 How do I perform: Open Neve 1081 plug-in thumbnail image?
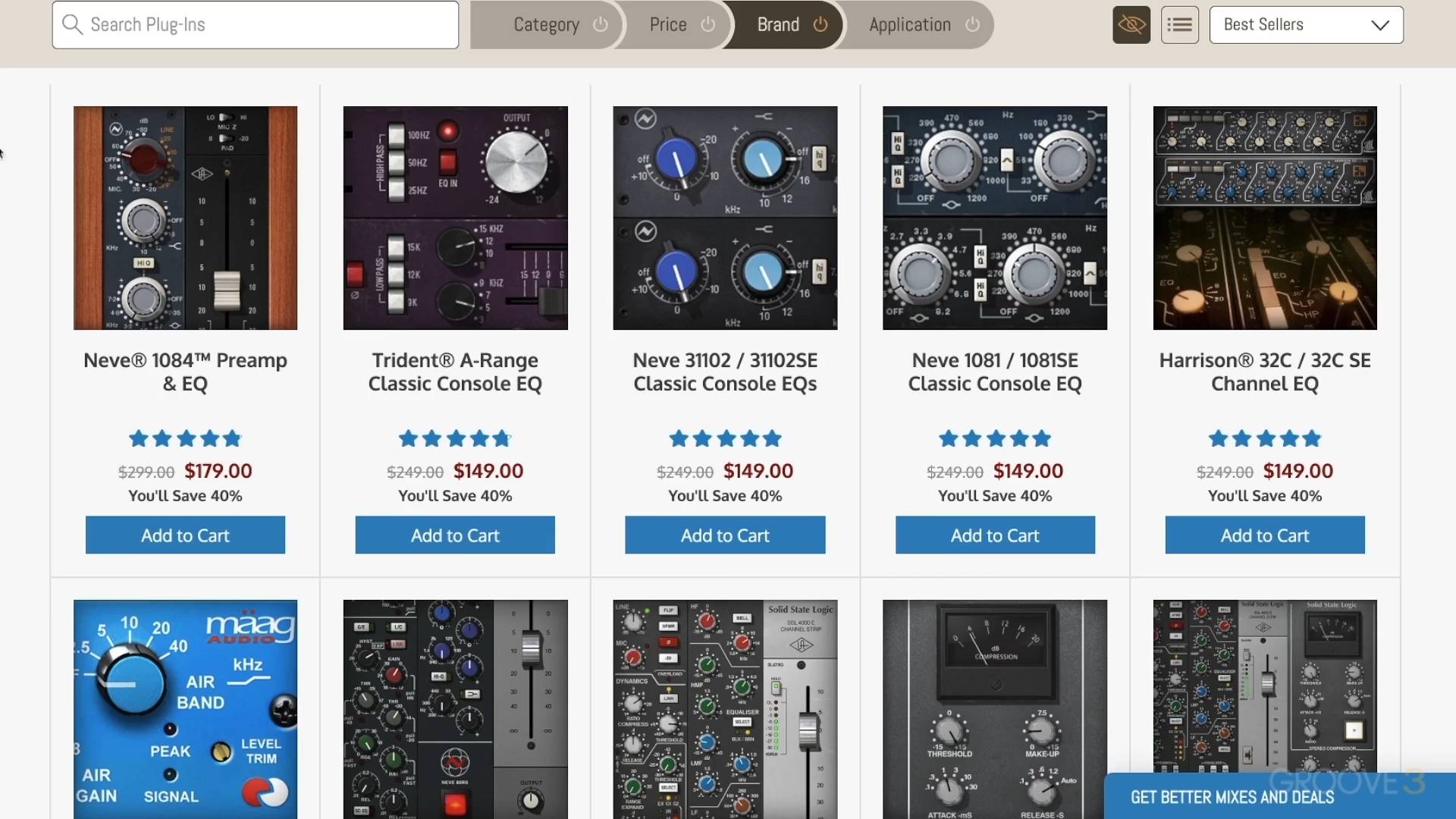click(x=994, y=218)
